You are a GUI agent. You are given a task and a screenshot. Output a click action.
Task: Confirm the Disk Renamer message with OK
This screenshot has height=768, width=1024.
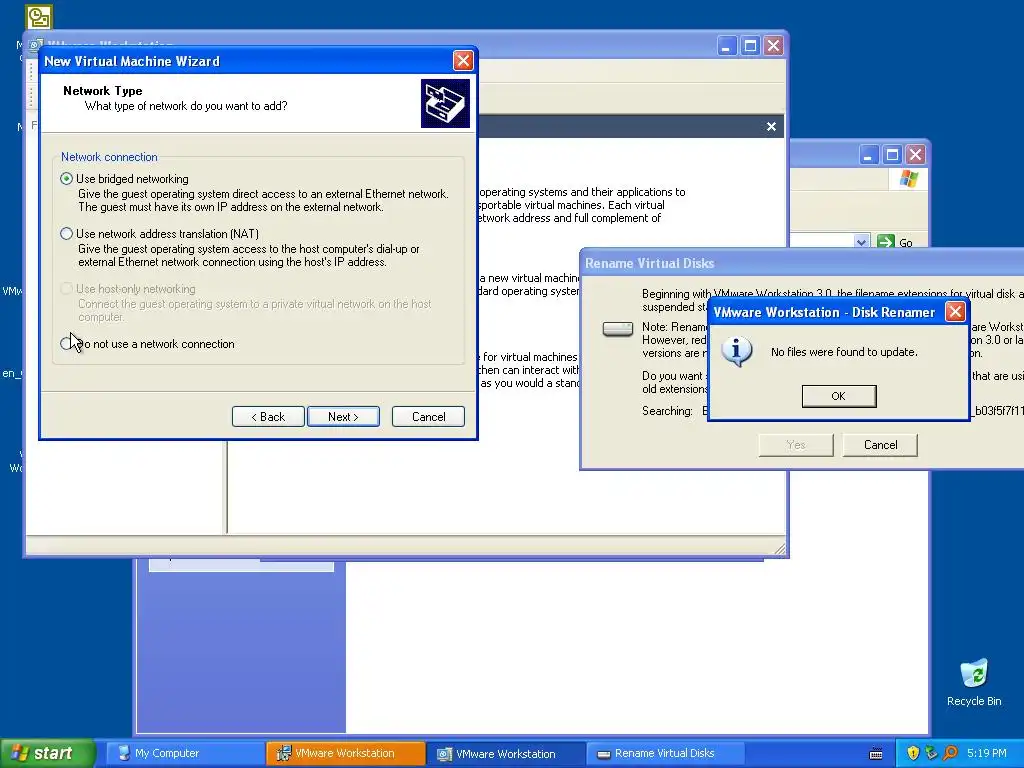(x=839, y=396)
